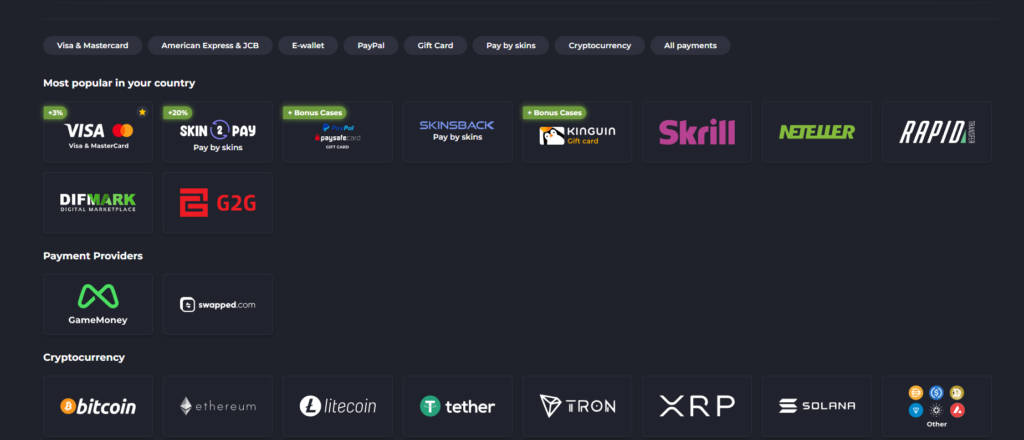Image resolution: width=1024 pixels, height=440 pixels.
Task: Filter by American Express & JCB
Action: (x=210, y=46)
